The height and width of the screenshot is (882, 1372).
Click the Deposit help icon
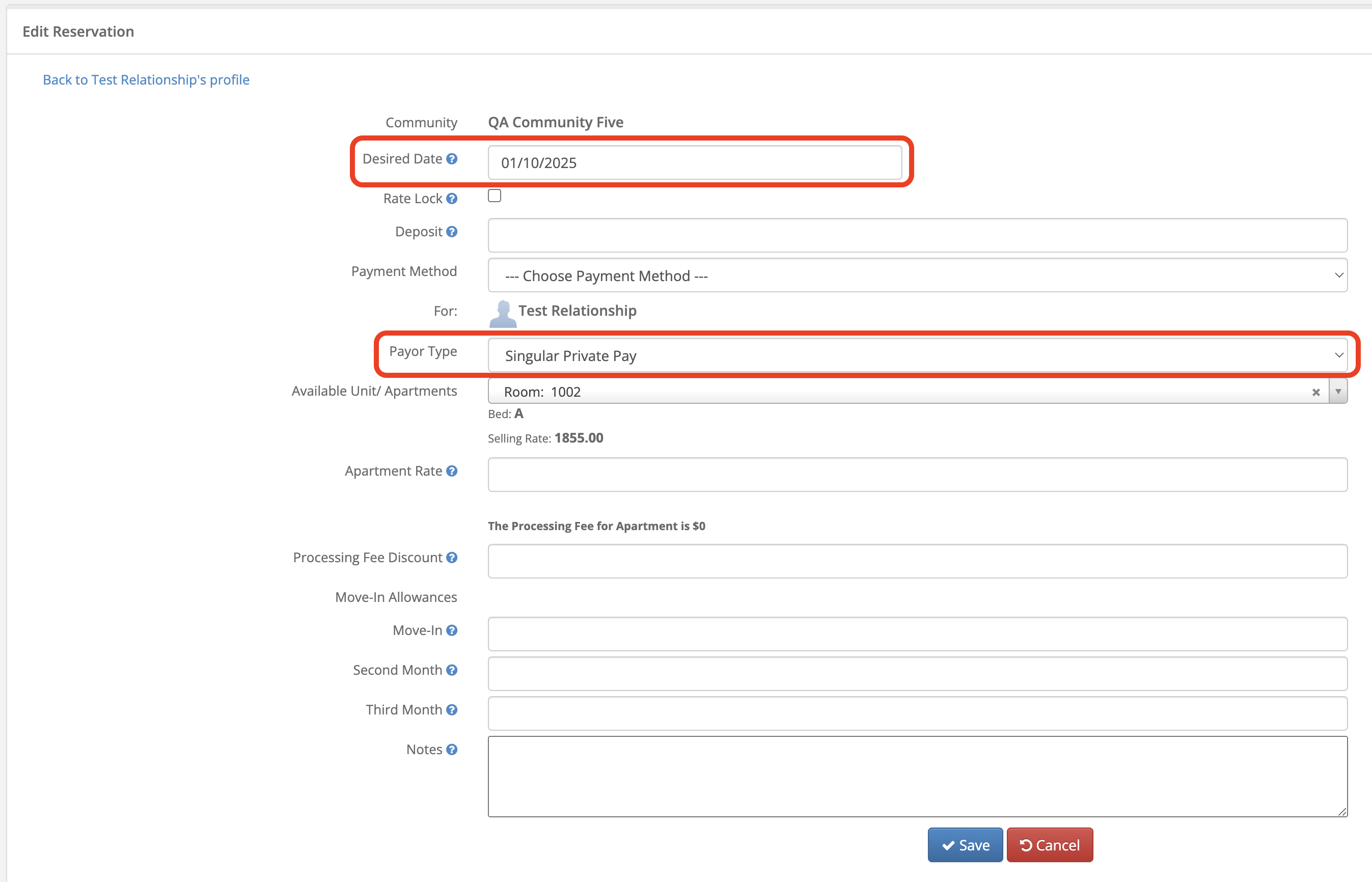452,231
